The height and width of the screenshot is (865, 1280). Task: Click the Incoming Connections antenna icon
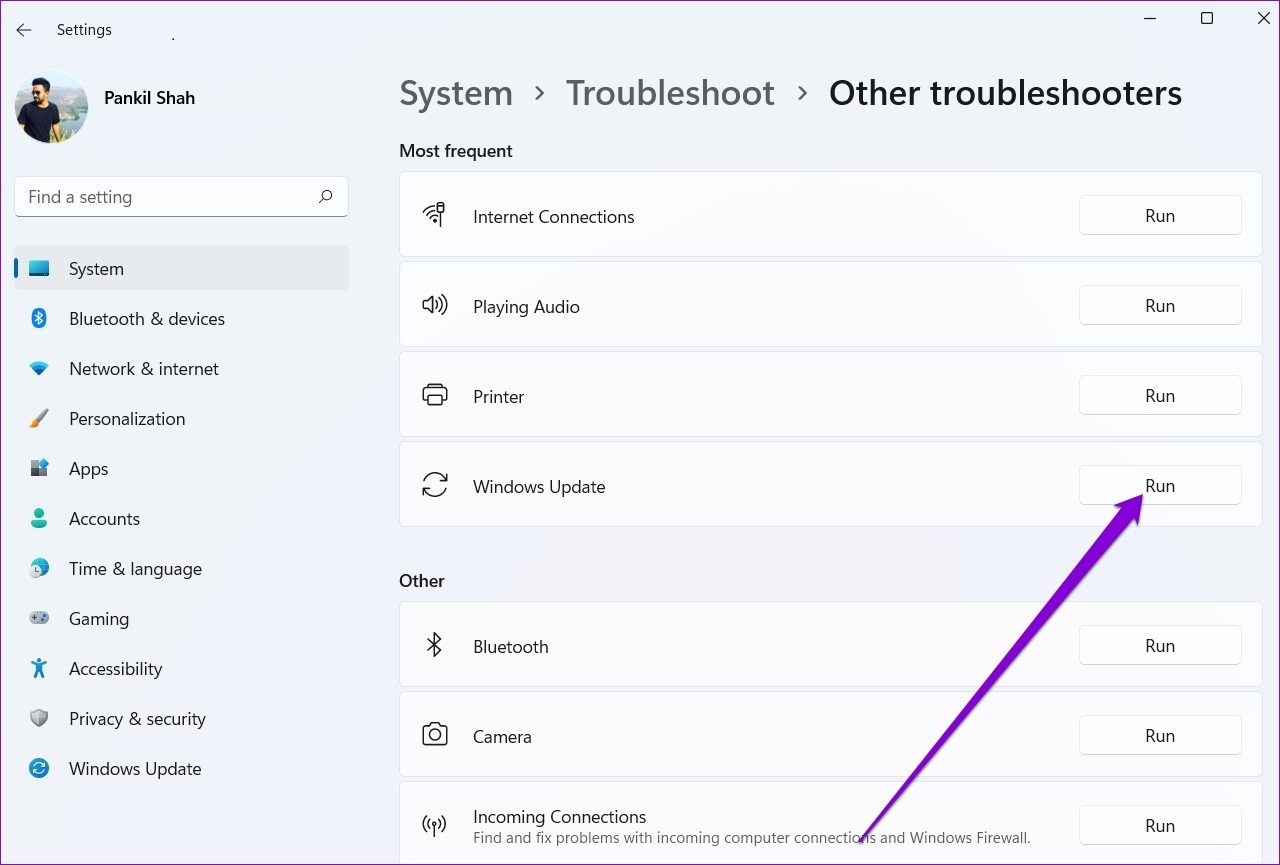[x=434, y=825]
